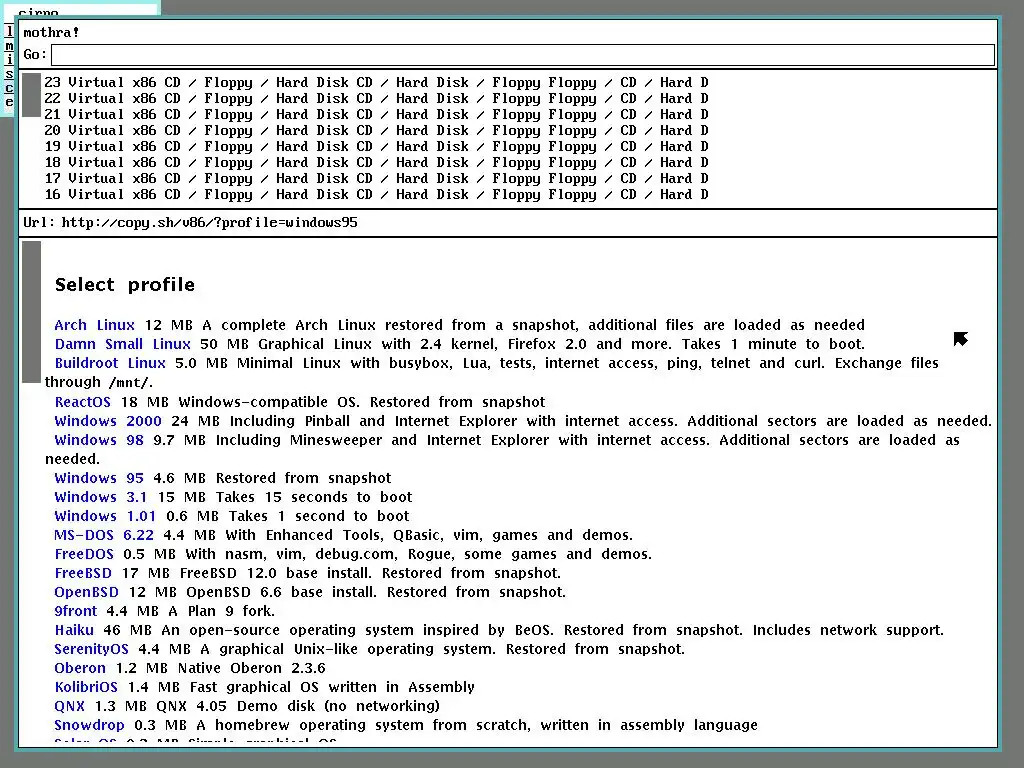Open the Haiku profile link
Image resolution: width=1024 pixels, height=768 pixels.
(74, 630)
